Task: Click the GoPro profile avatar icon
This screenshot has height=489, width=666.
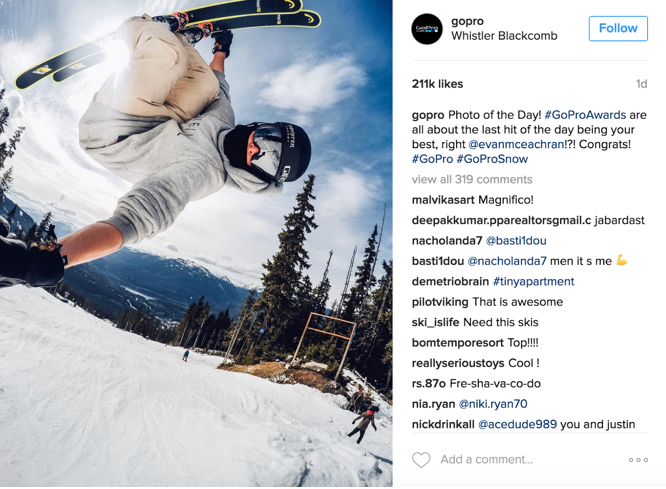Action: (427, 29)
